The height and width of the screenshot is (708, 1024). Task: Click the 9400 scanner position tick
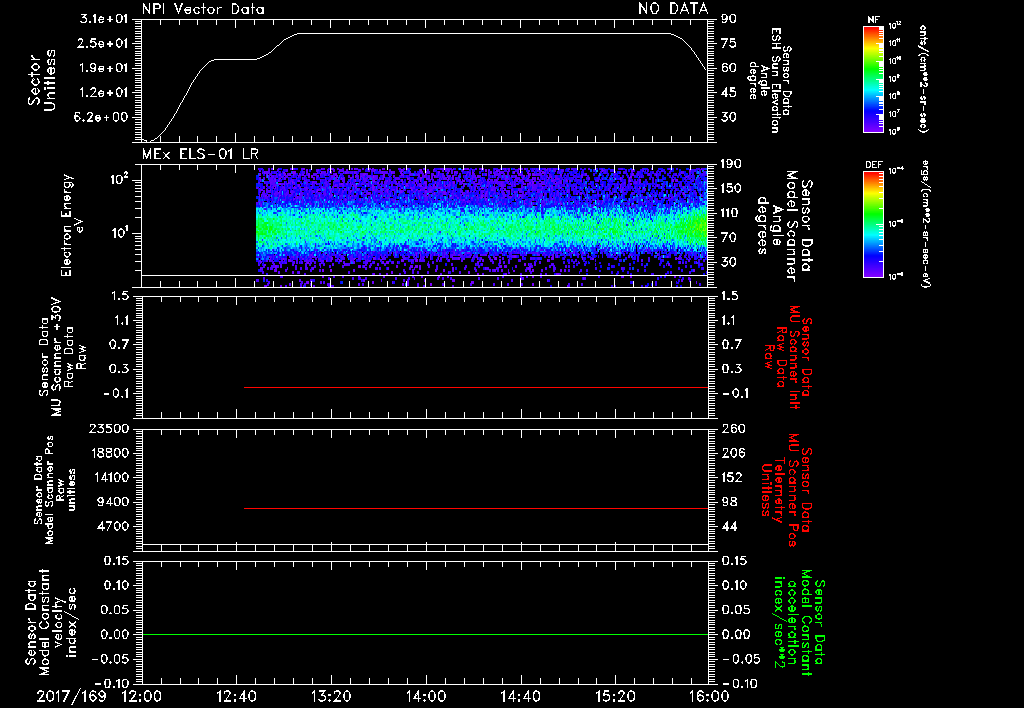[113, 502]
